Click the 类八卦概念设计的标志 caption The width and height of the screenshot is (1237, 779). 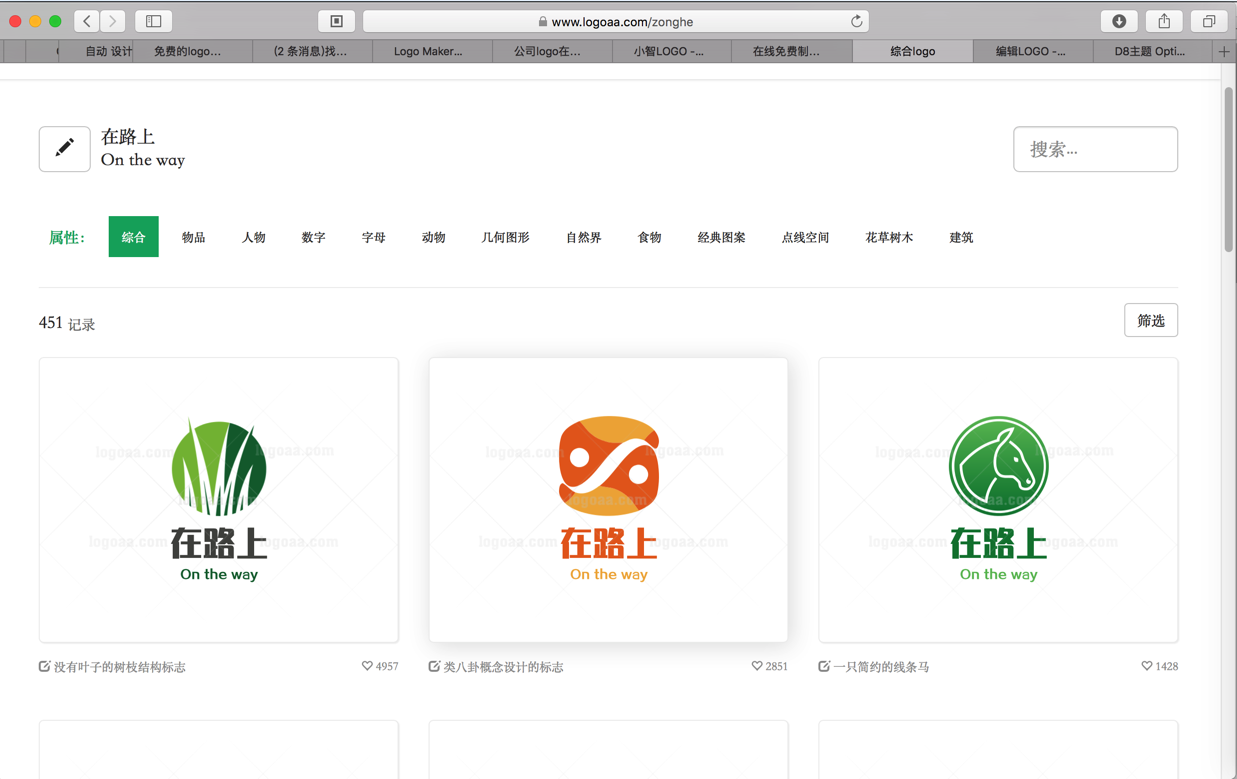point(504,667)
